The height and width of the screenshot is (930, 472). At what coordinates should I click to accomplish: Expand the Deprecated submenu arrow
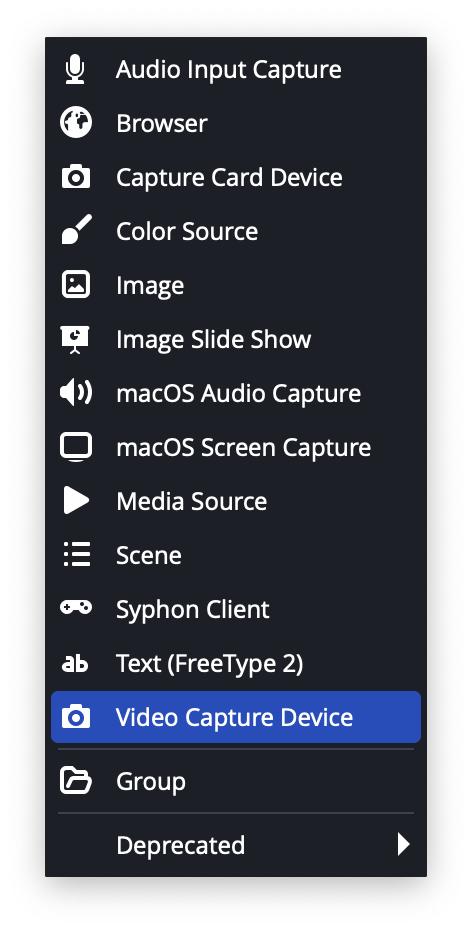pos(403,844)
